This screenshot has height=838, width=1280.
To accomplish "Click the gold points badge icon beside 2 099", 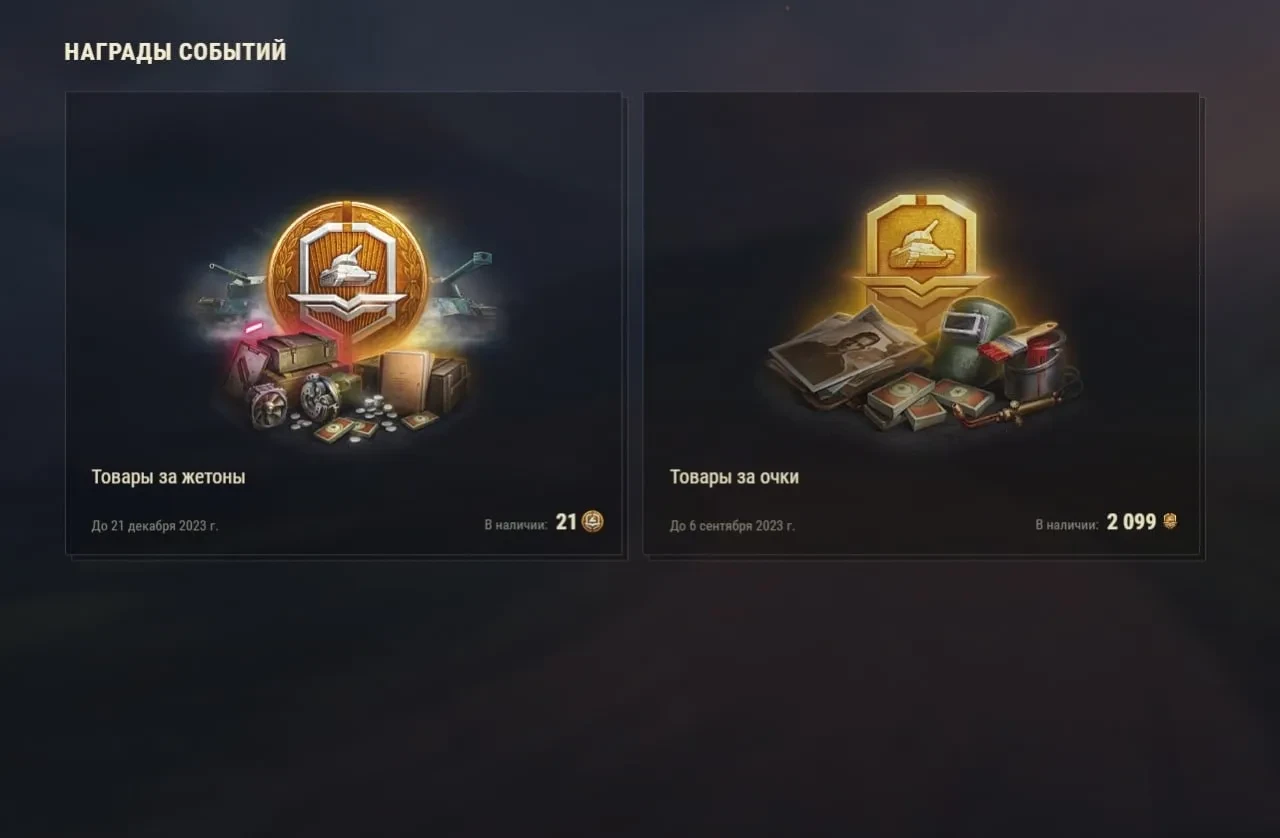I will tap(1170, 521).
